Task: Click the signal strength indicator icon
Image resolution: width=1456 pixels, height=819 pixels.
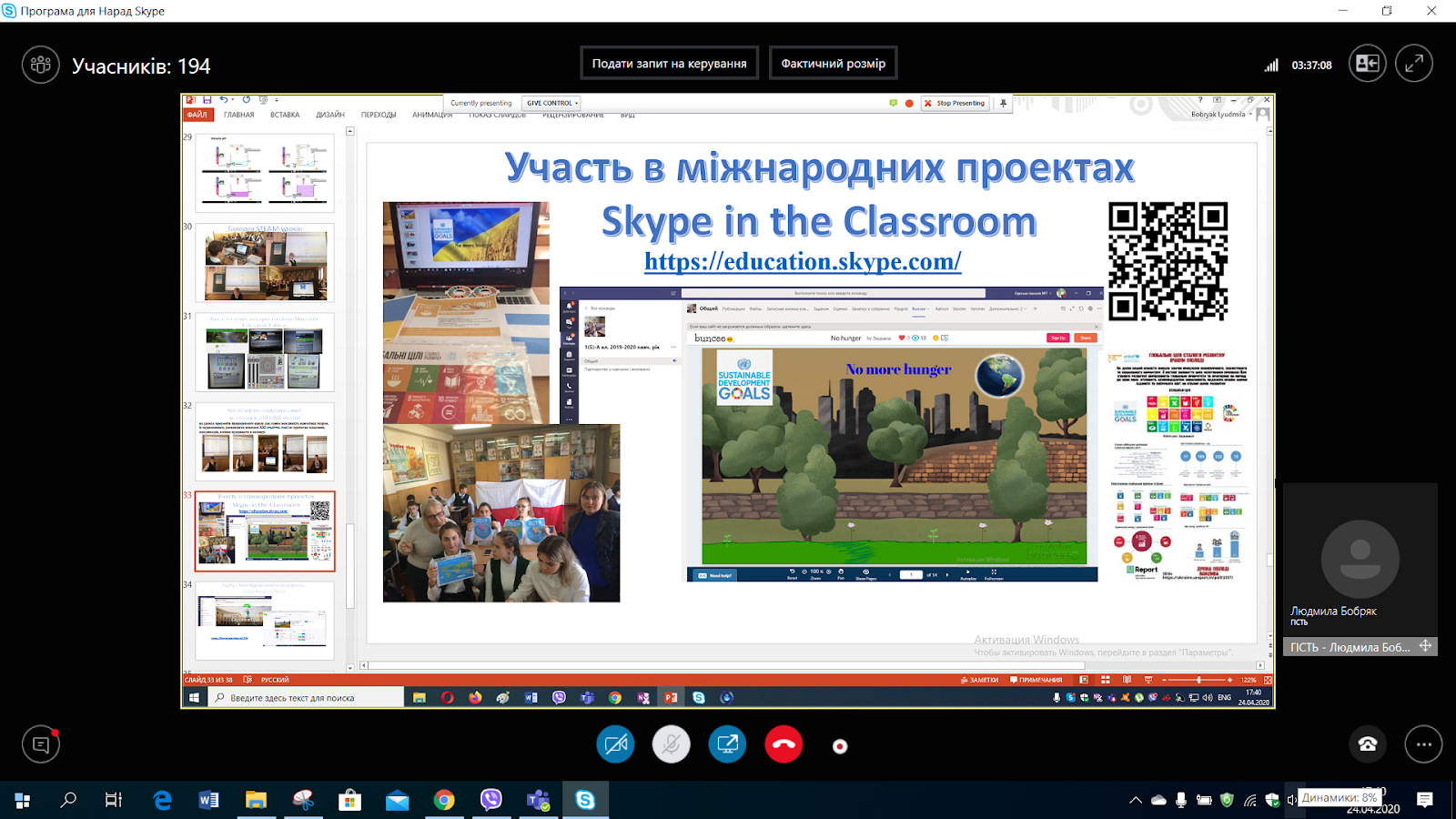Action: click(x=1271, y=65)
